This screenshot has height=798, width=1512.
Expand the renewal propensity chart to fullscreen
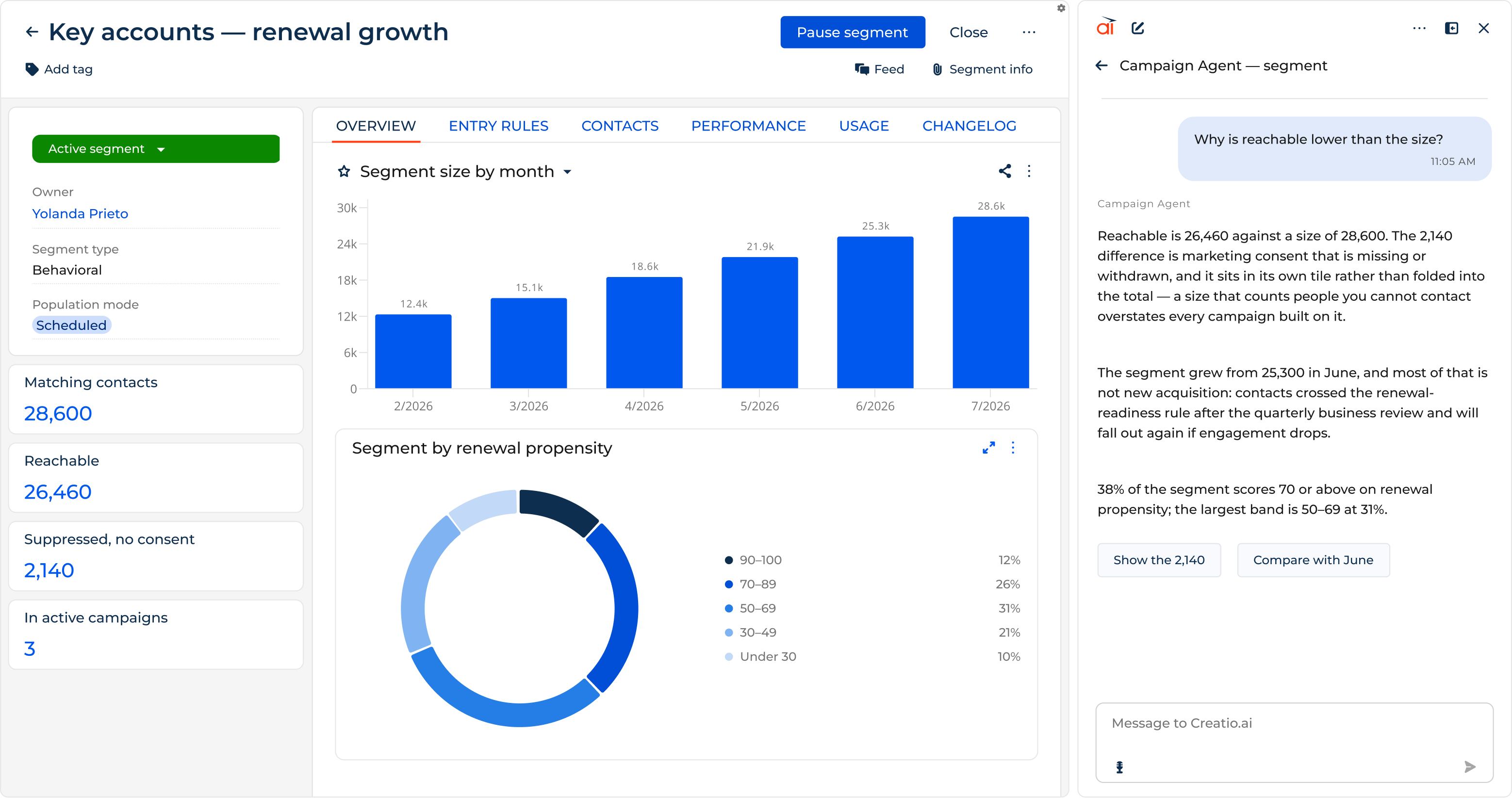pyautogui.click(x=988, y=448)
